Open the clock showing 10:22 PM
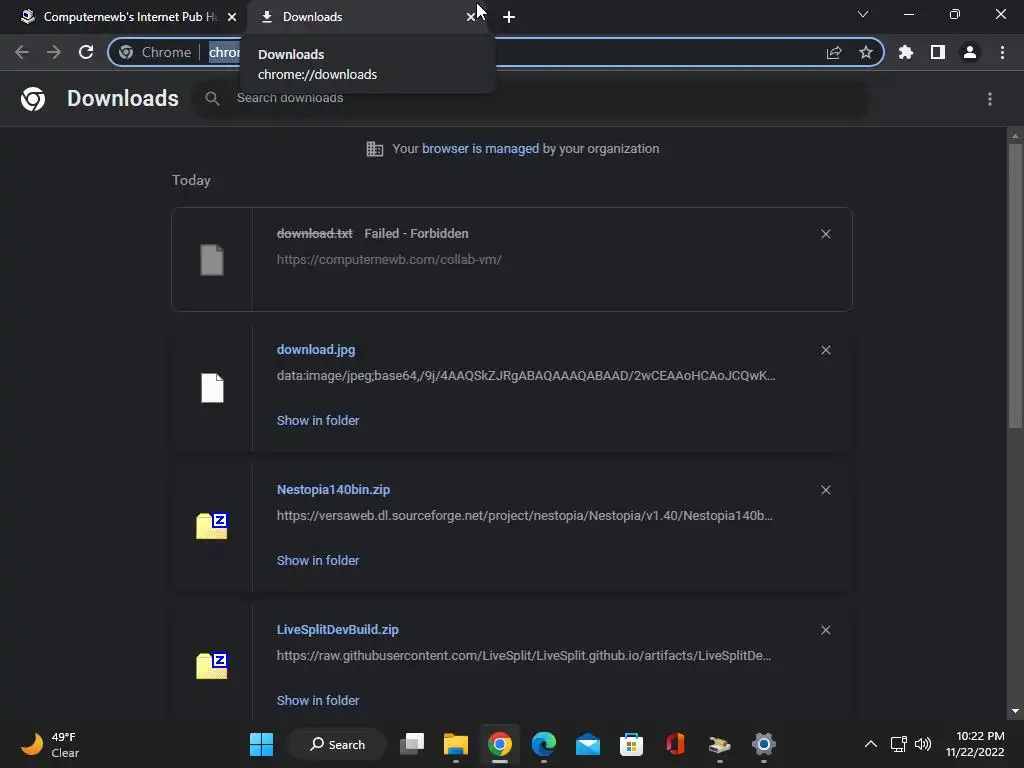1024x768 pixels. 975,744
